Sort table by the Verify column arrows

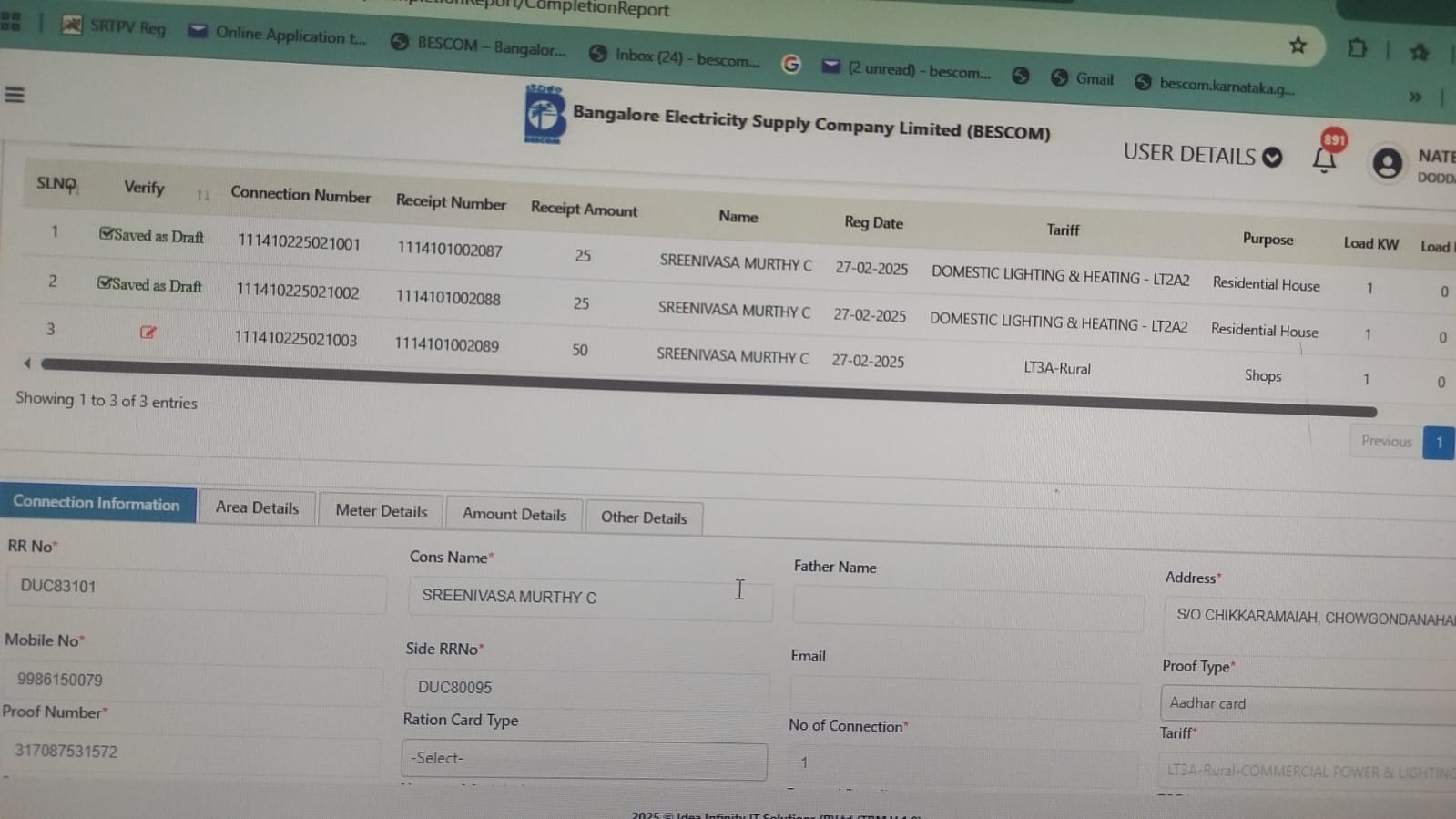coord(202,194)
